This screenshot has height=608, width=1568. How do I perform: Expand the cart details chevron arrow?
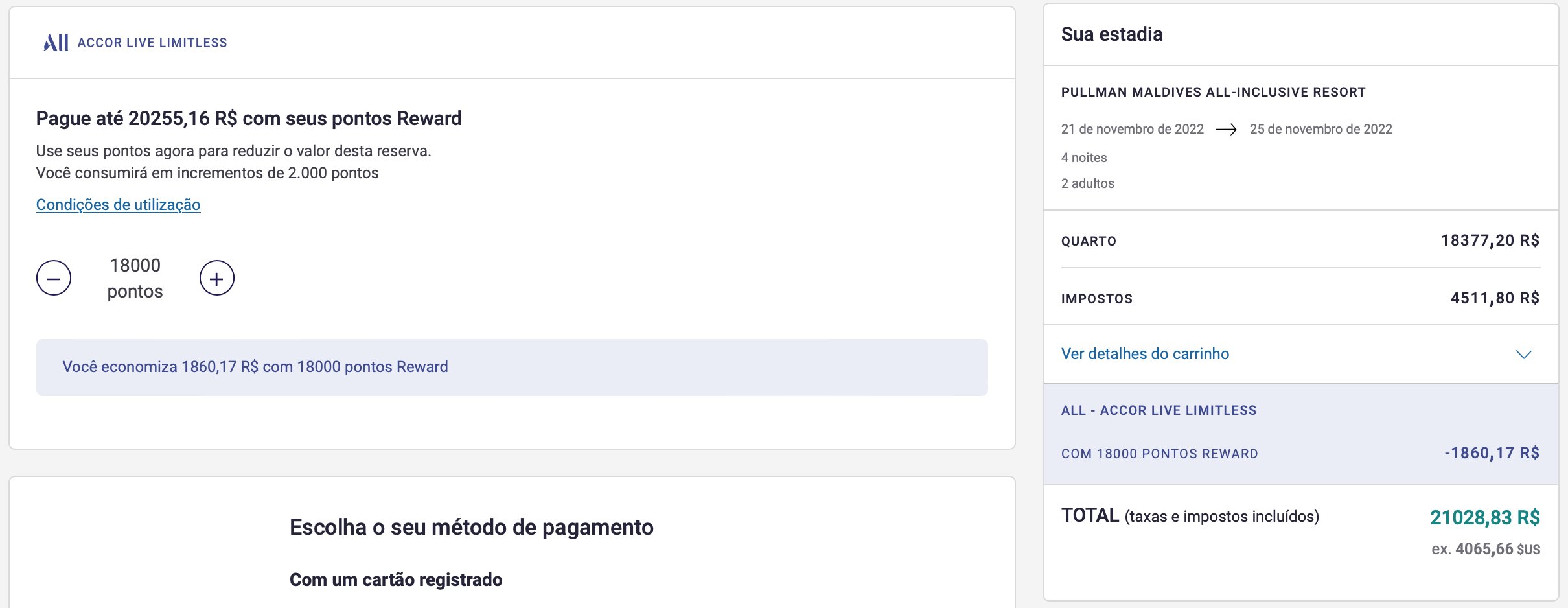click(x=1523, y=355)
